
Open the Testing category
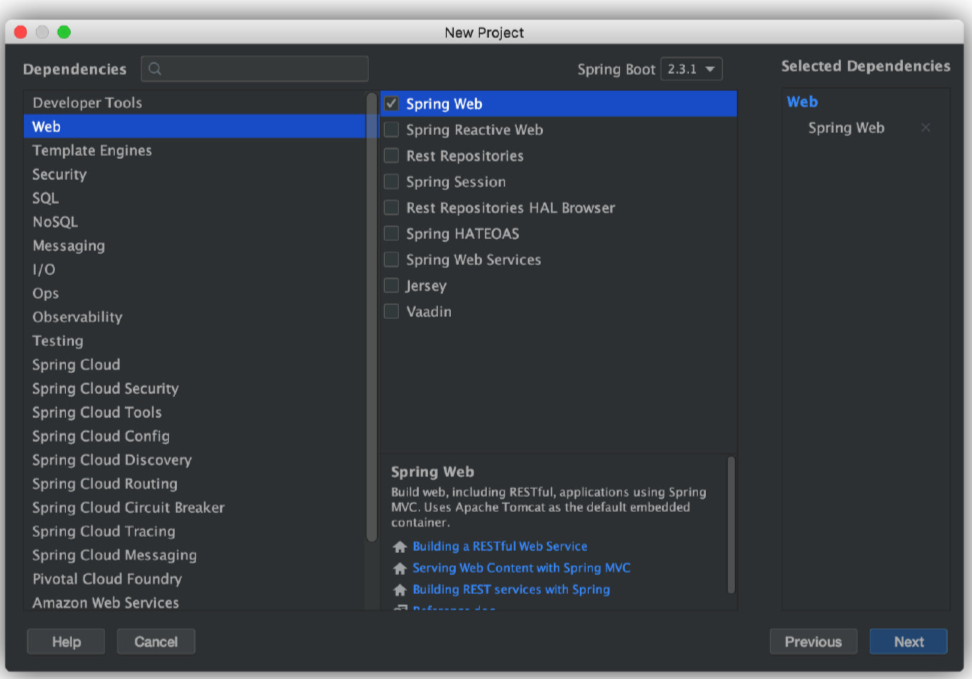[x=195, y=341]
